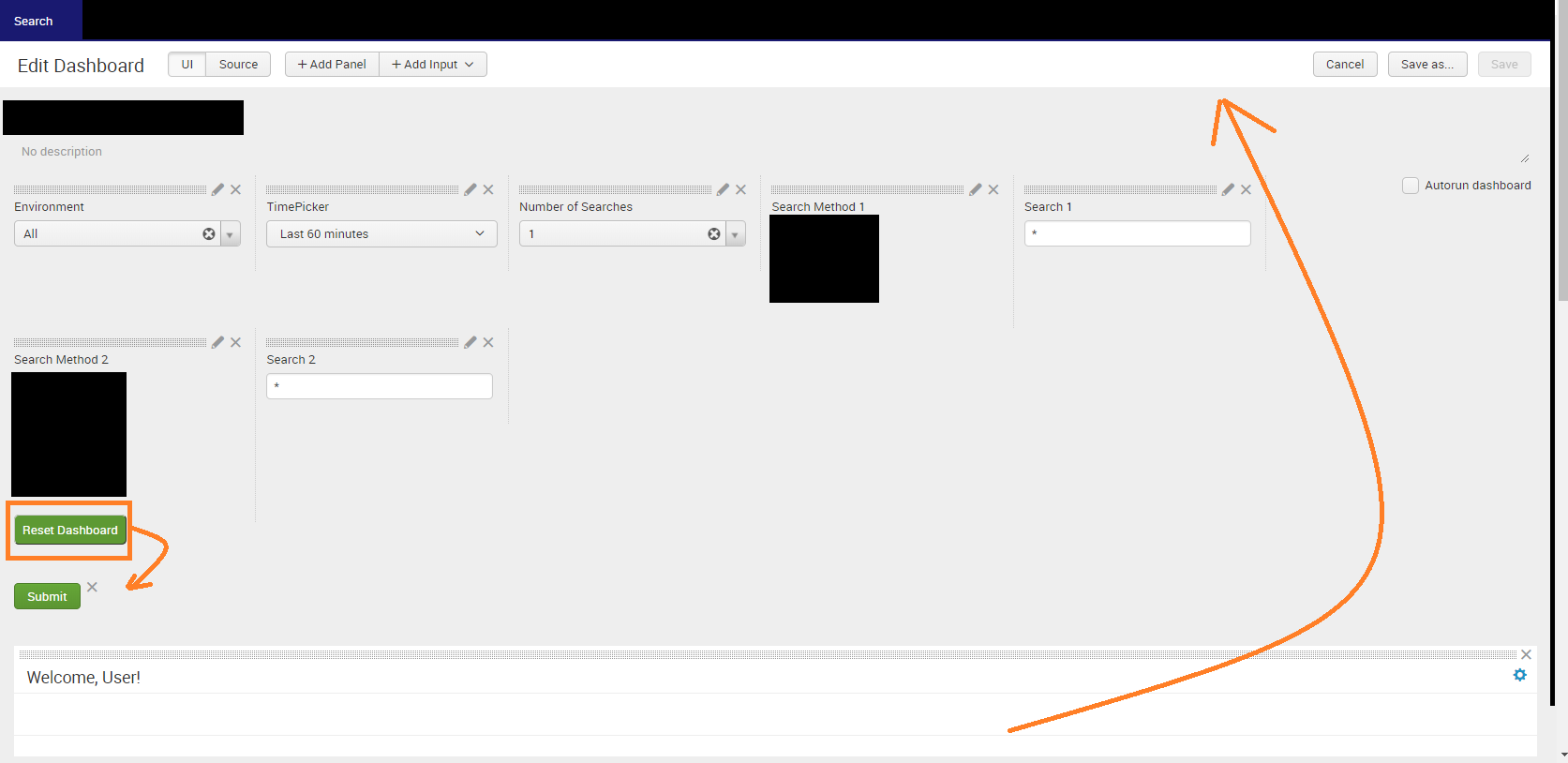Open the TimePicker Last 60 minutes dropdown
This screenshot has height=763, width=1568.
coord(381,234)
